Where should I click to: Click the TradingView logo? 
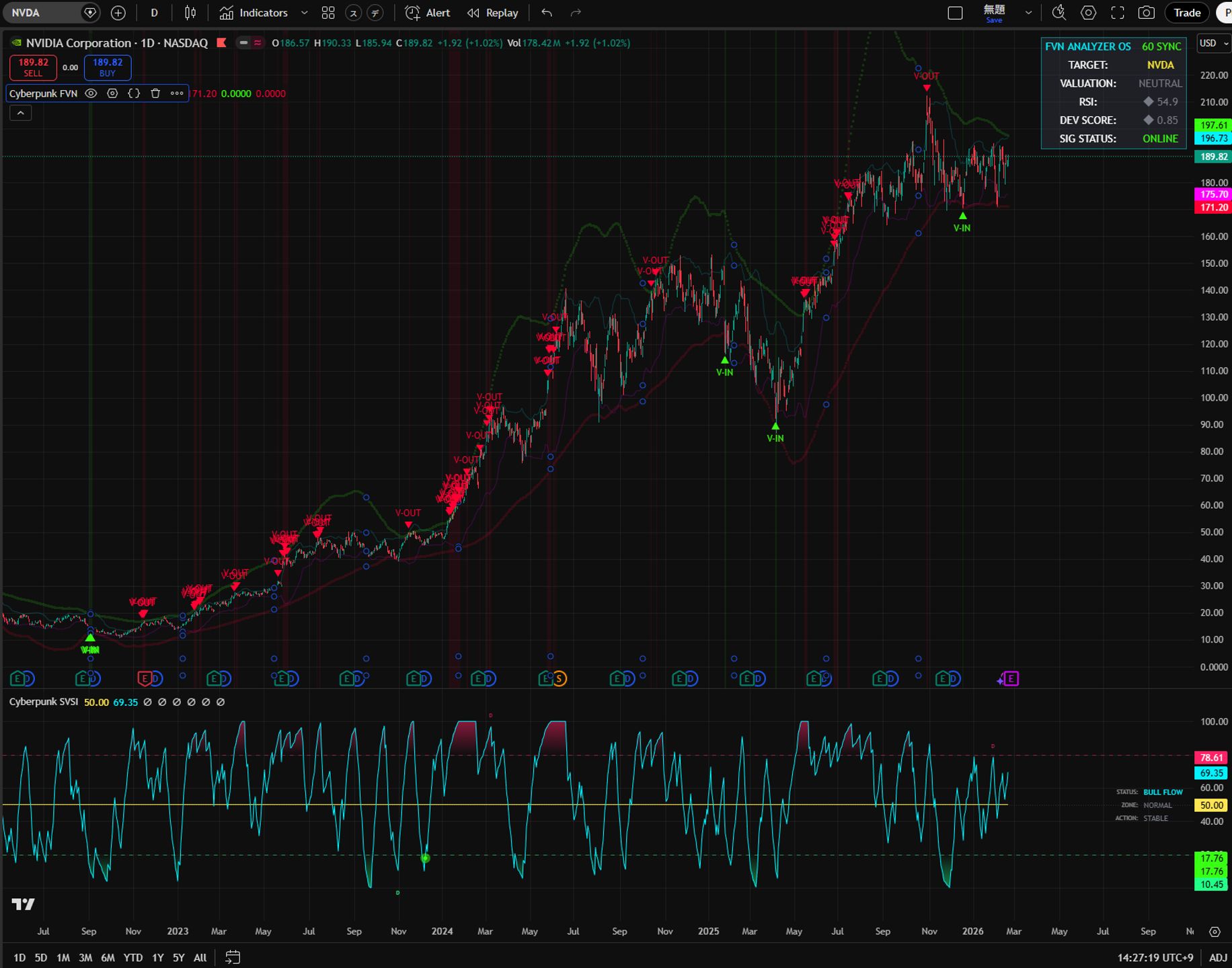pos(24,904)
